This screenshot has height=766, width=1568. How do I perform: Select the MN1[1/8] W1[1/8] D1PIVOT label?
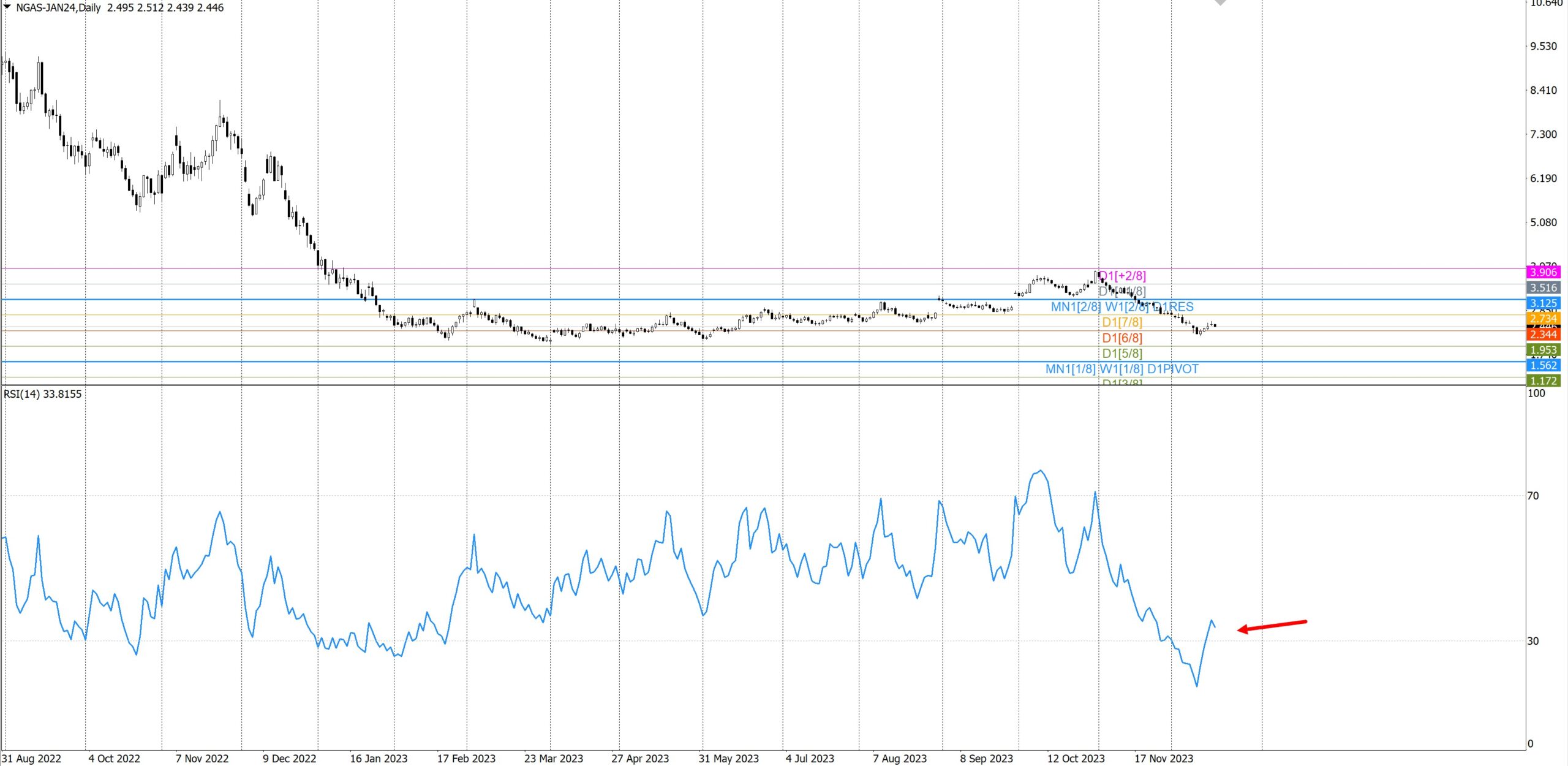pyautogui.click(x=1122, y=370)
